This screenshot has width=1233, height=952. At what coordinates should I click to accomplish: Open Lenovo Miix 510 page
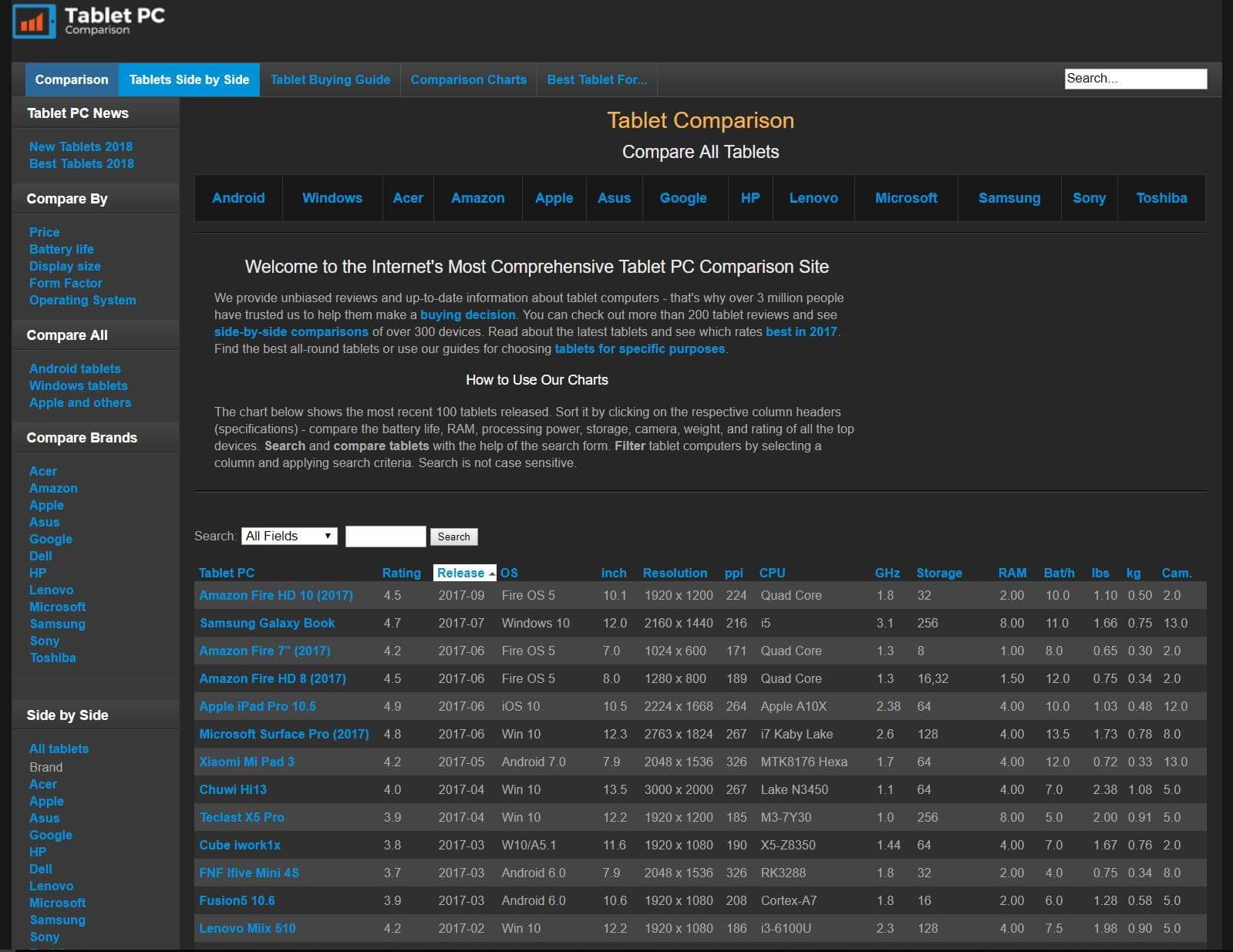pos(247,928)
